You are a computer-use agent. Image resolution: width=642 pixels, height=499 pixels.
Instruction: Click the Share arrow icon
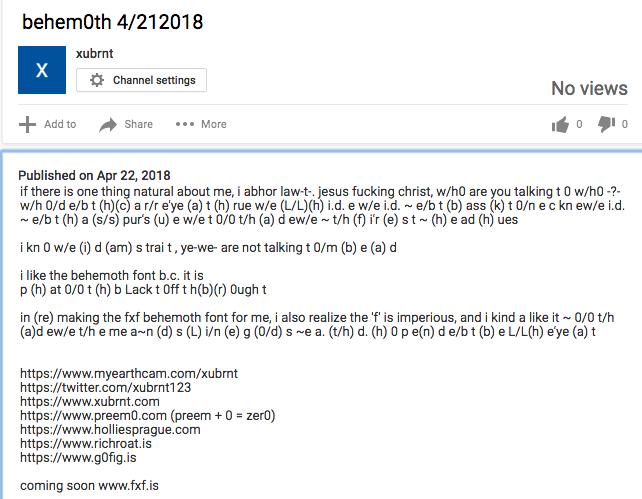coord(108,125)
